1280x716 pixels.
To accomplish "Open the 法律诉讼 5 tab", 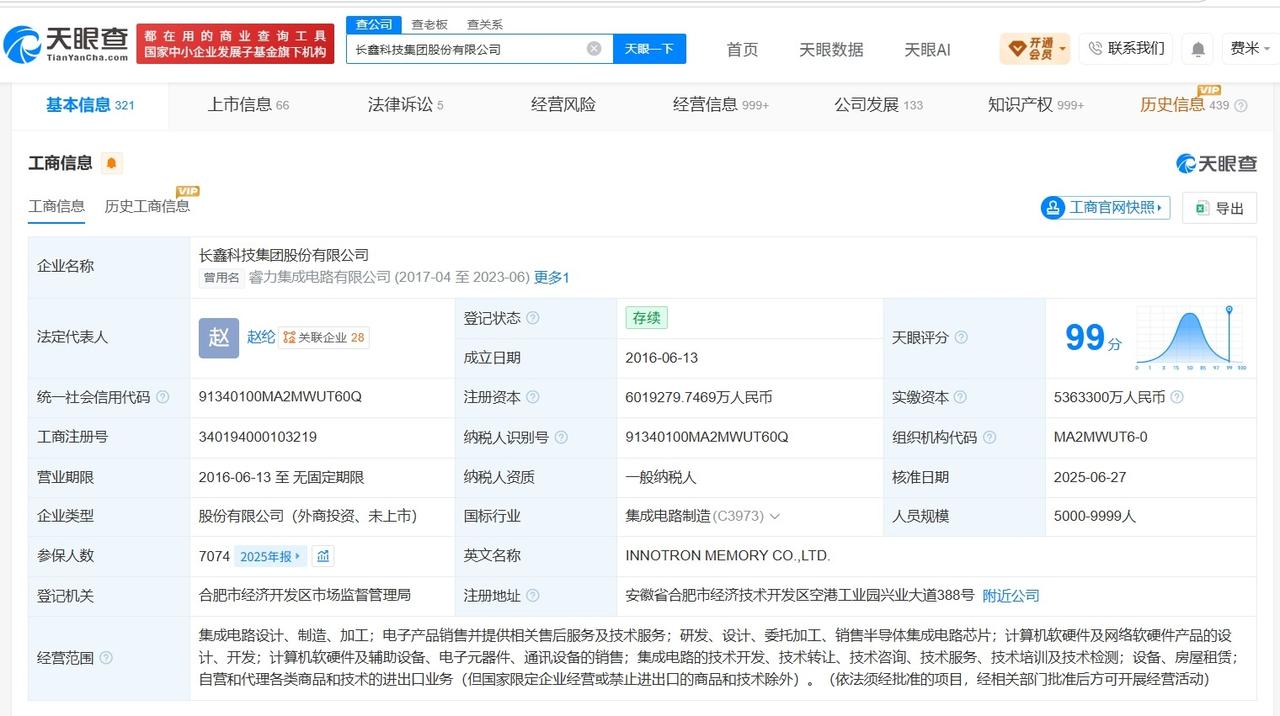I will point(405,105).
